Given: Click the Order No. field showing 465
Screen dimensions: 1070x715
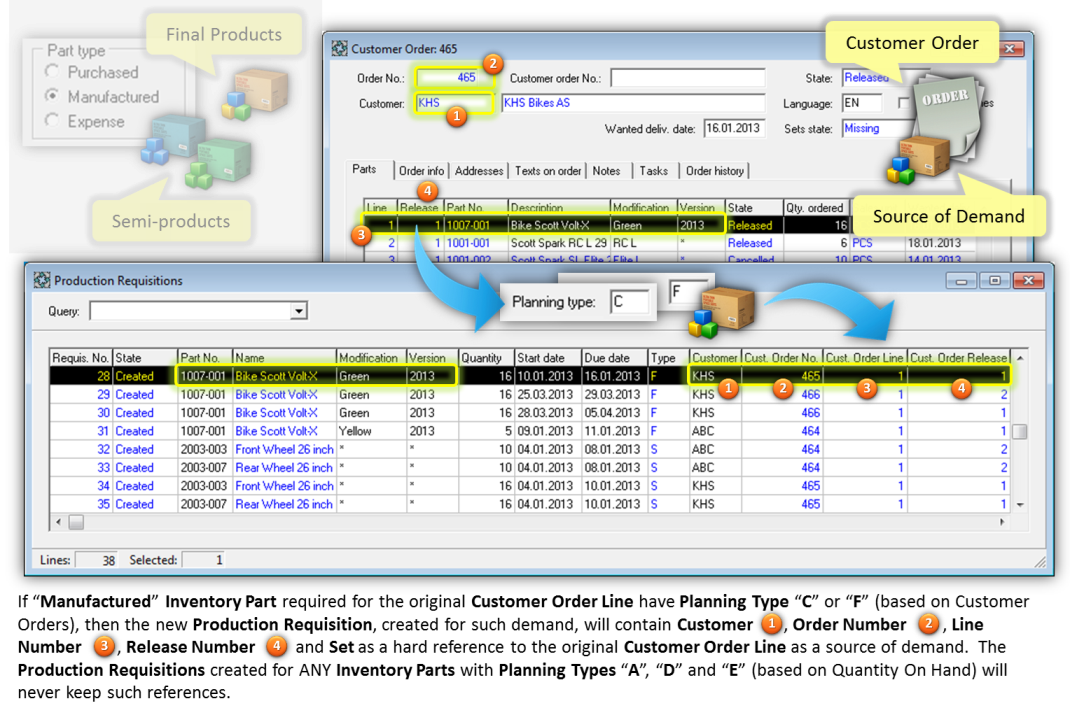Looking at the screenshot, I should point(453,78).
